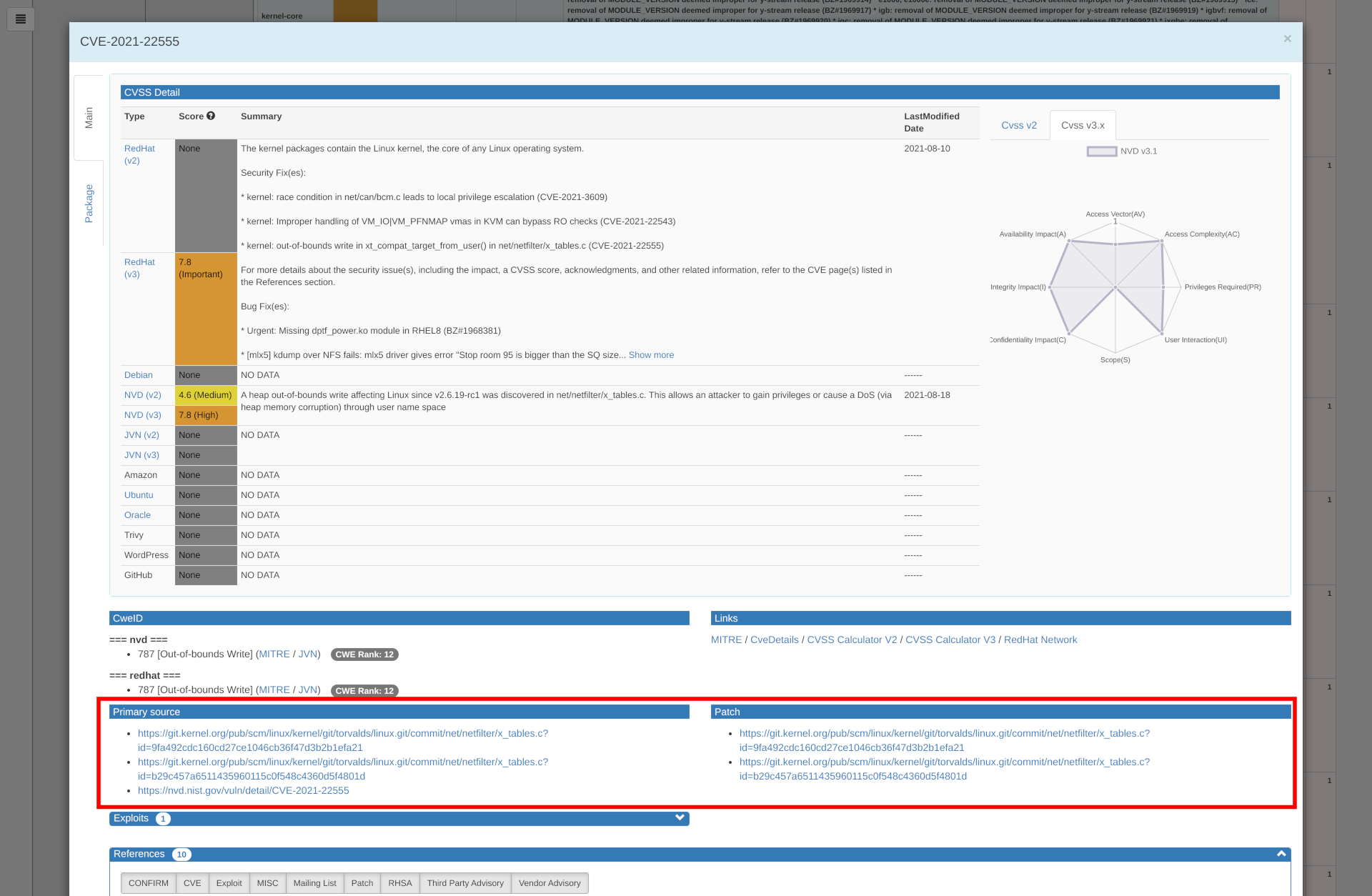The width and height of the screenshot is (1372, 896).
Task: Open the RedHat (v3) link
Action: [139, 268]
